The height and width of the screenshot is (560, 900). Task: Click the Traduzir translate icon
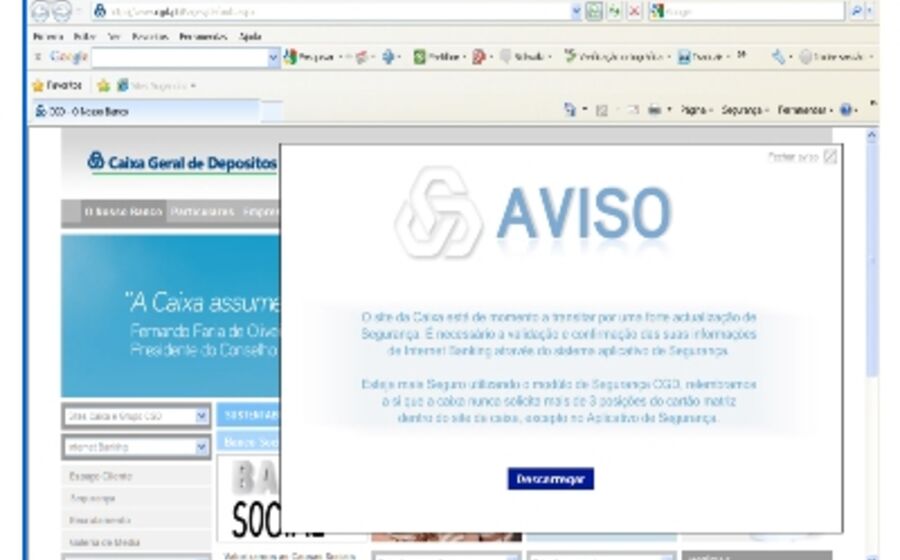(684, 57)
